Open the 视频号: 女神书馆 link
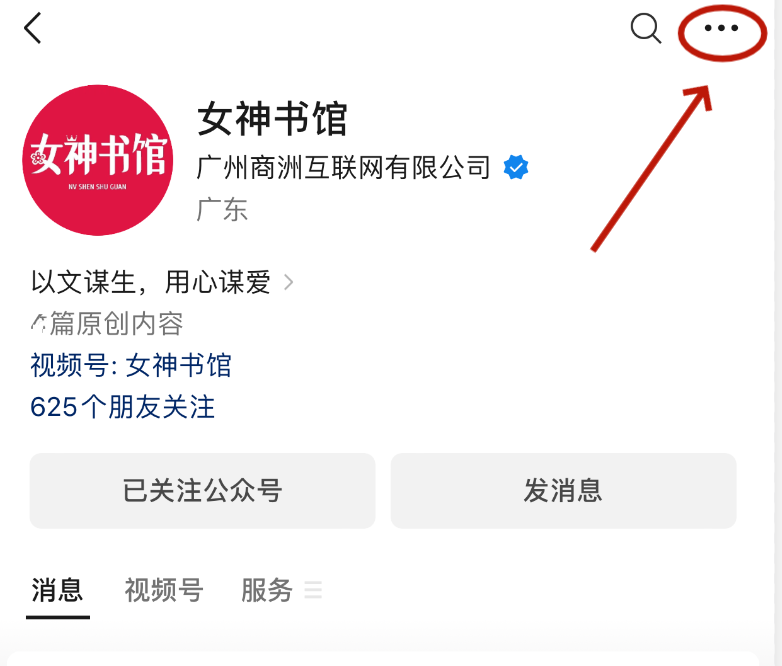Viewport: 782px width, 666px height. (131, 365)
